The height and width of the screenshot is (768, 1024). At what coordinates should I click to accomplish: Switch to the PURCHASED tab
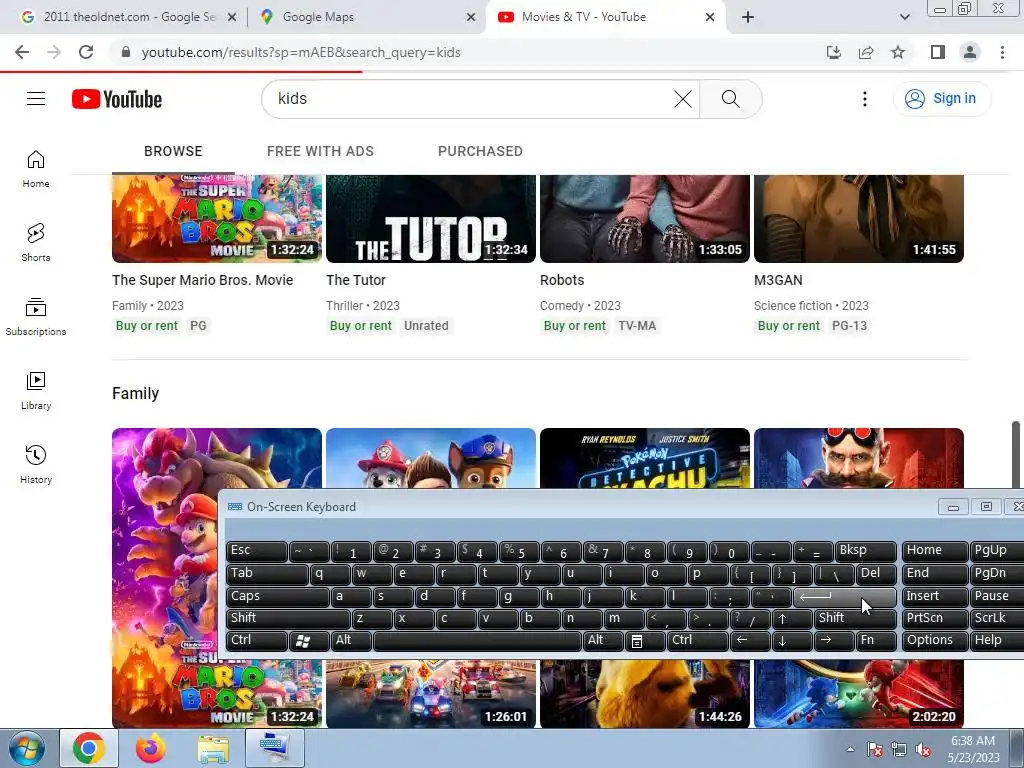pos(480,152)
